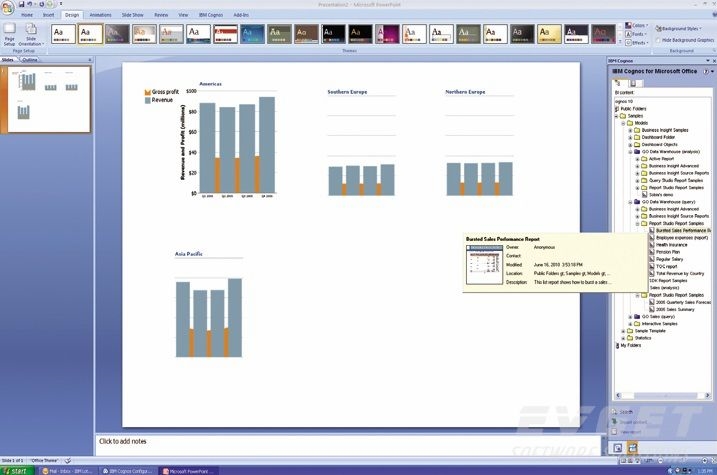Click the Office Button logo
Viewport: 717px width, 475px height.
[7, 7]
